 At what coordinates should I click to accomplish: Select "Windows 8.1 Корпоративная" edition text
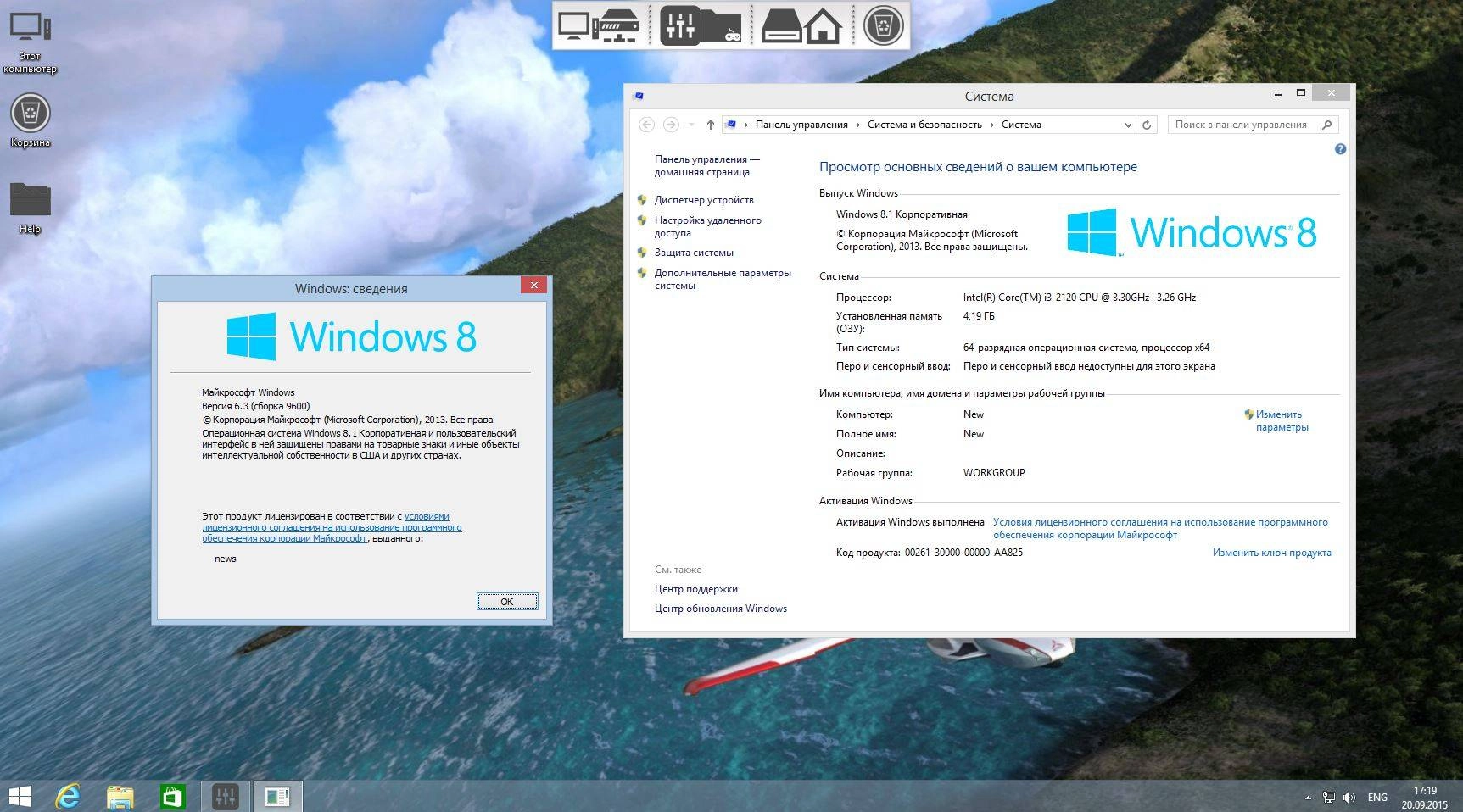(x=902, y=214)
